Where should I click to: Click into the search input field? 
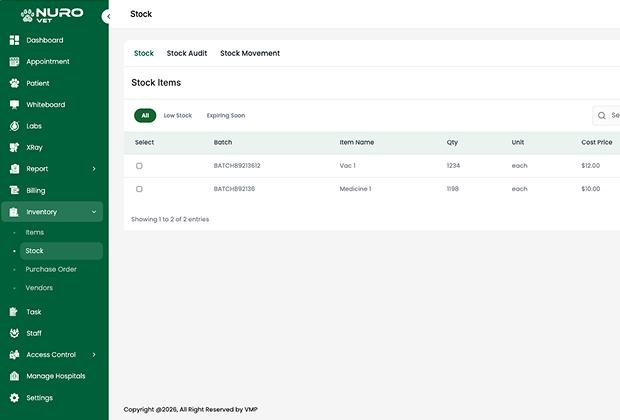click(x=607, y=115)
